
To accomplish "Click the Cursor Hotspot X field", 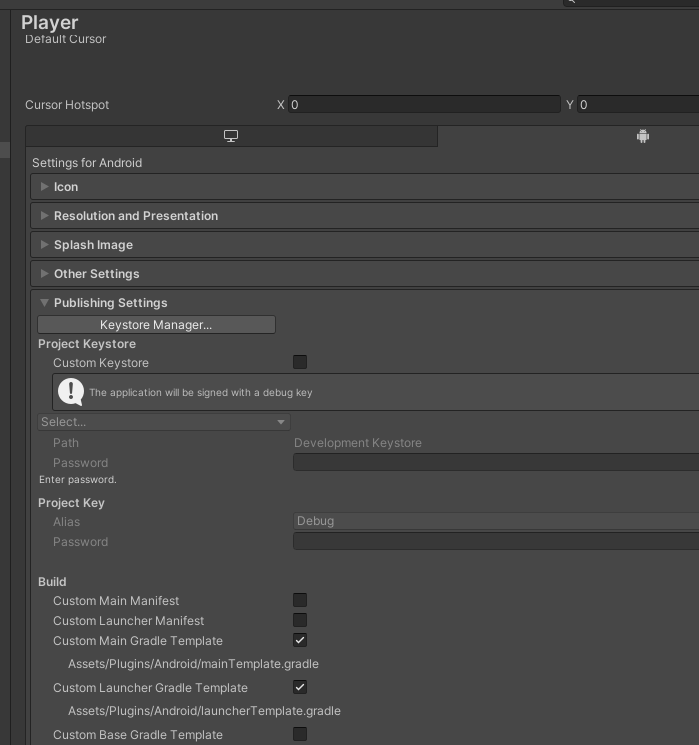I will tap(424, 105).
